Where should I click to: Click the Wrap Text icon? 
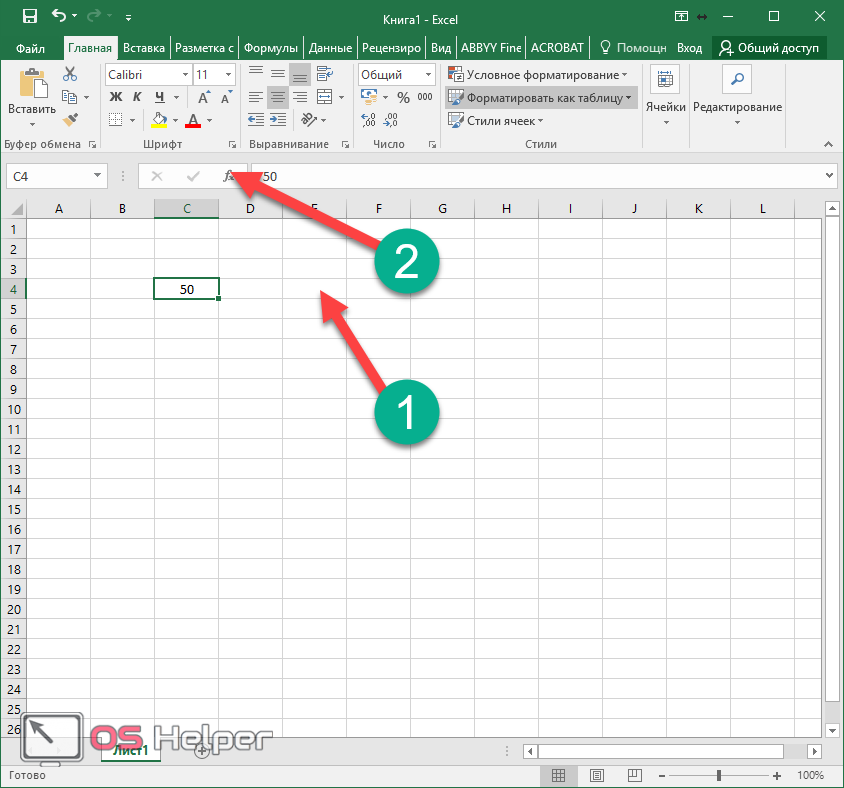(x=324, y=74)
